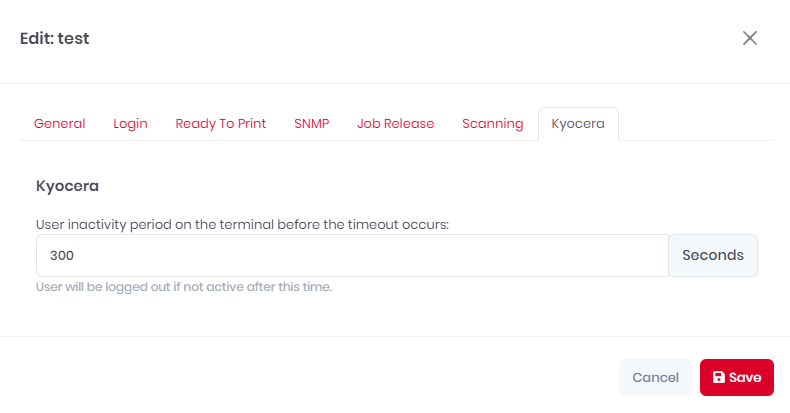Open the Job Release tab
Screen dimensions: 790x413
396,124
